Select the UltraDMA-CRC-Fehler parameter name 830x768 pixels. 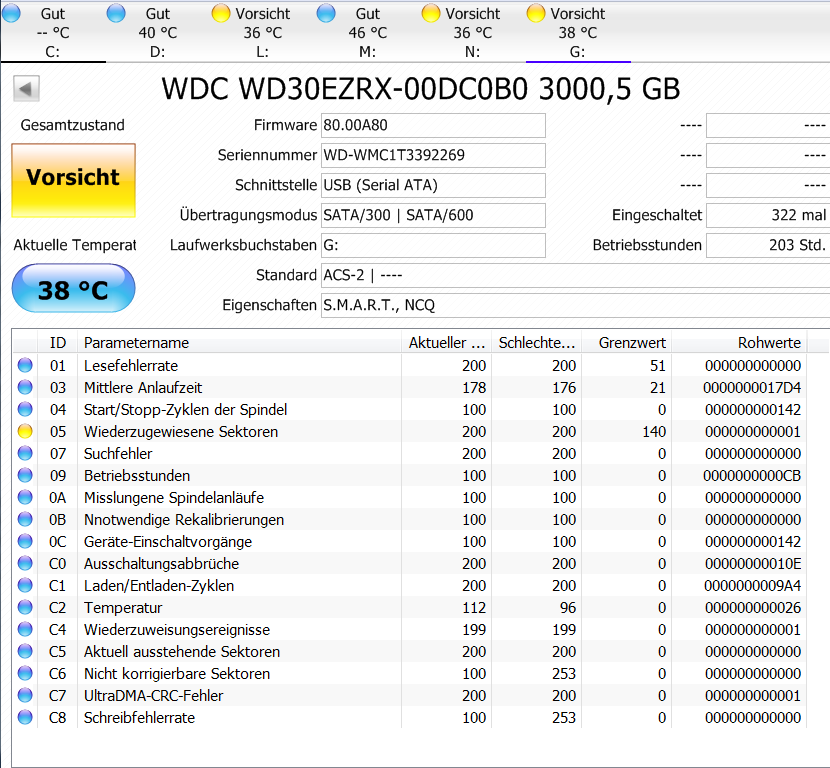[154, 695]
